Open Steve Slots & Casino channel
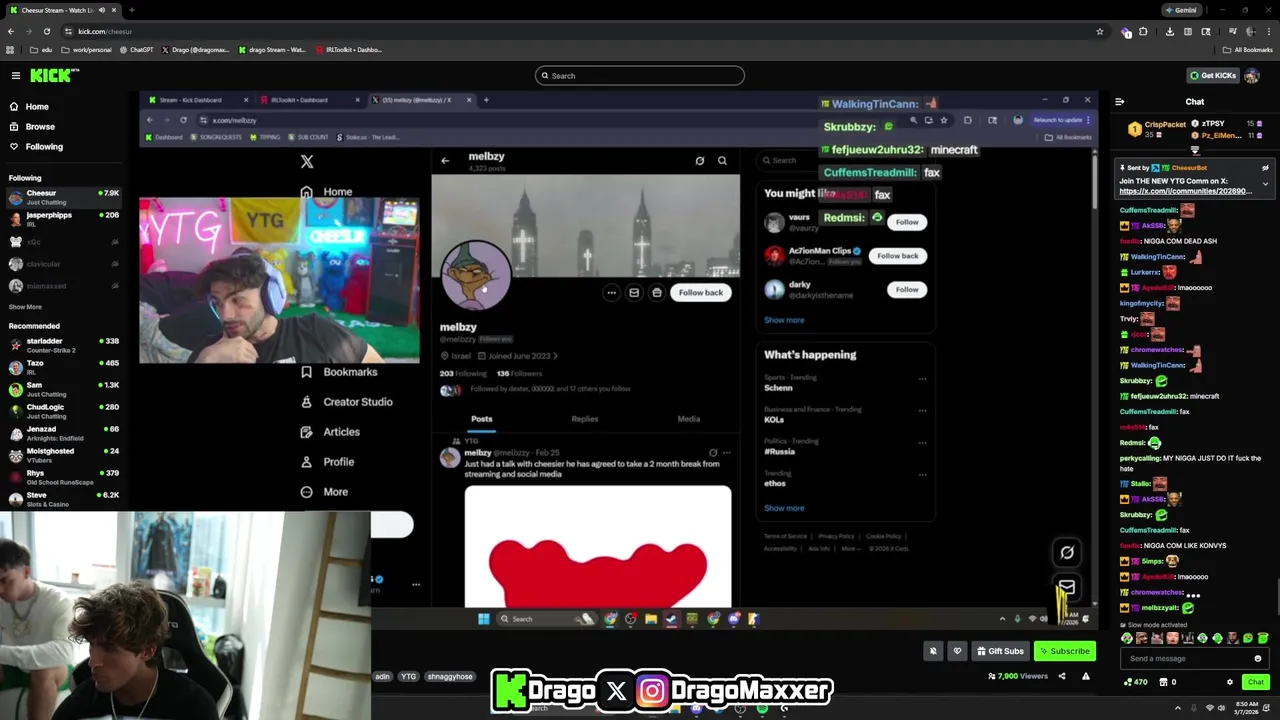The image size is (1280, 720). coord(64,499)
